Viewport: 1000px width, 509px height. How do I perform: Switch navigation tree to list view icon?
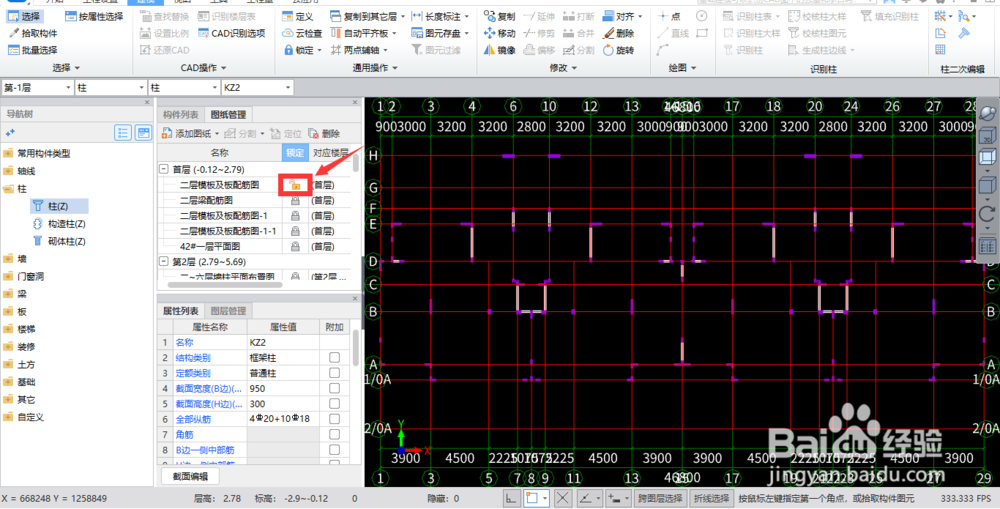[123, 133]
